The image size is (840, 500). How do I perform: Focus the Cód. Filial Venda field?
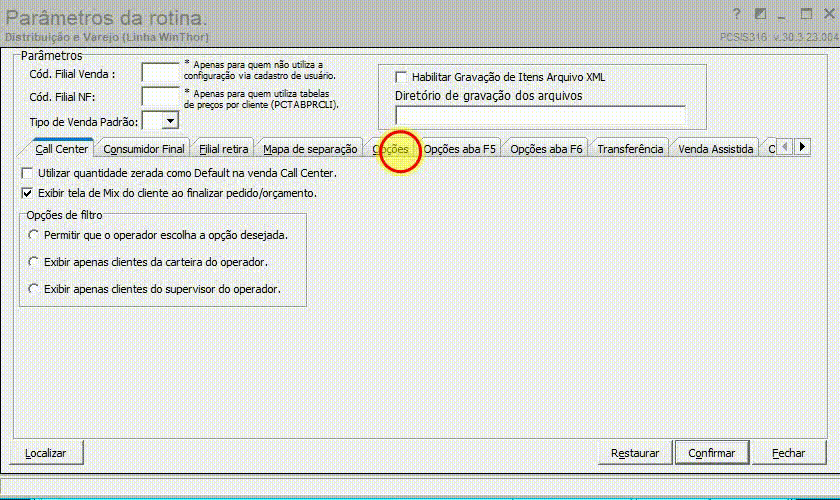click(x=160, y=73)
